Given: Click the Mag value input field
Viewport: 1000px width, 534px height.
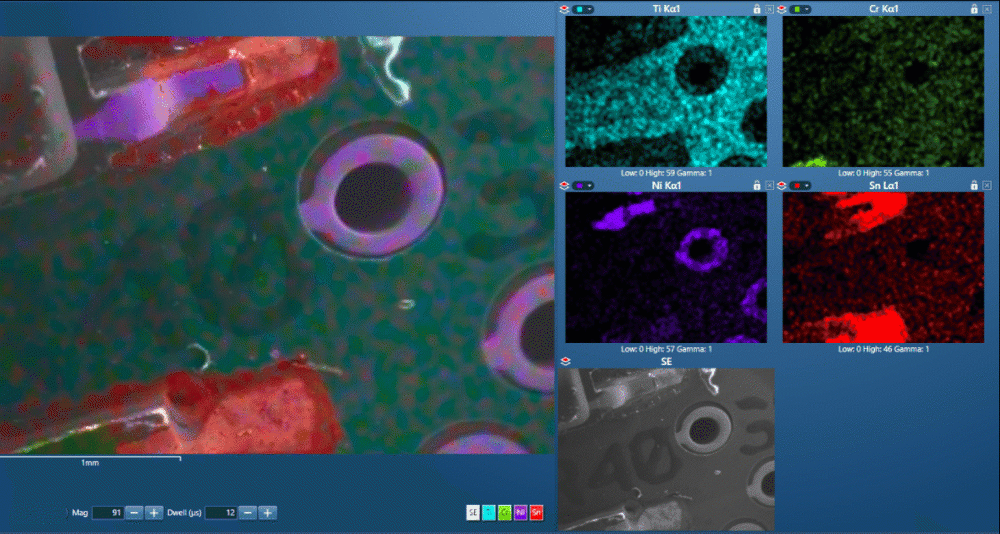Looking at the screenshot, I should [107, 513].
